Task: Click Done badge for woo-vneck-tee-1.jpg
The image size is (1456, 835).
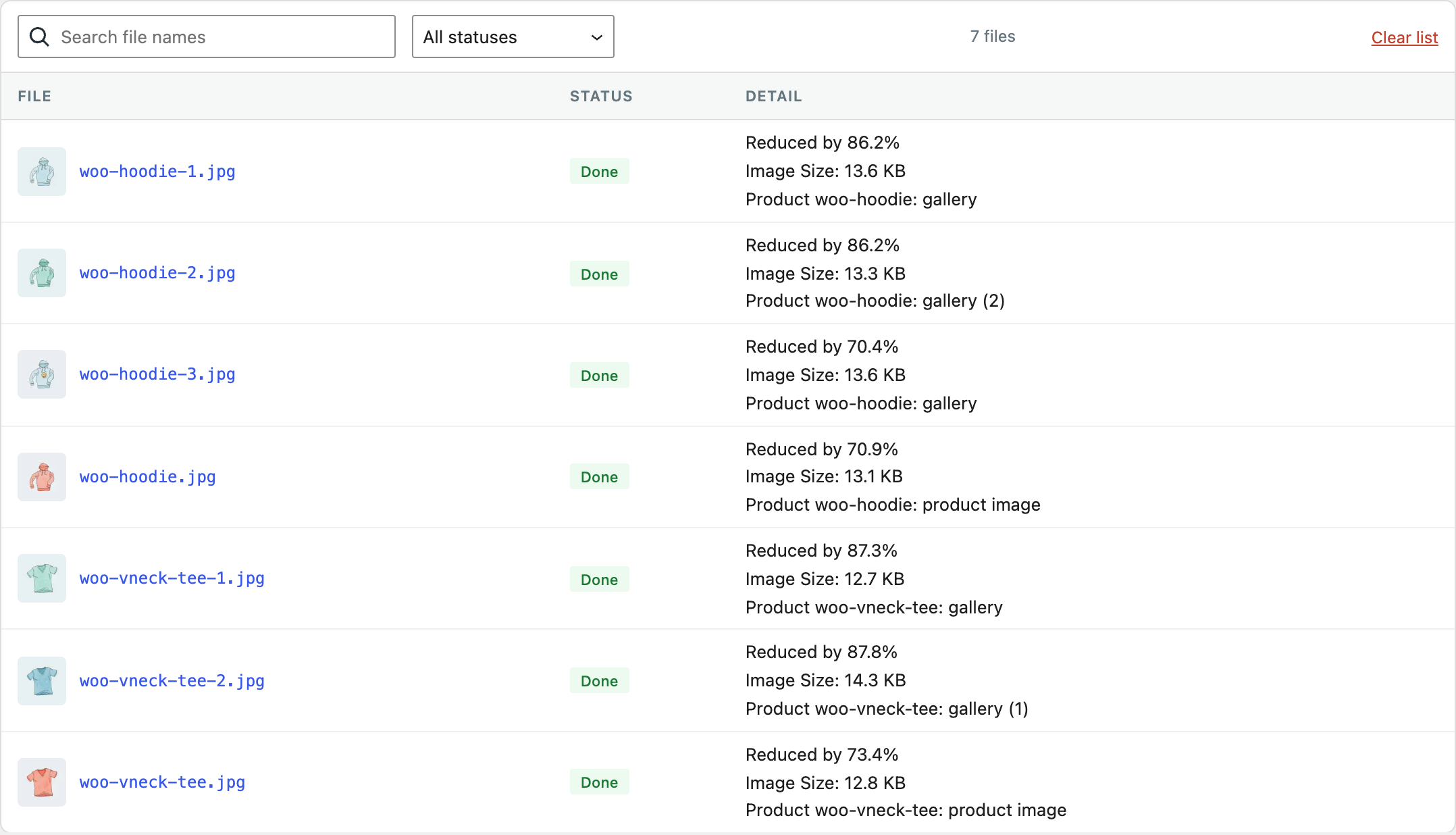Action: pos(600,580)
